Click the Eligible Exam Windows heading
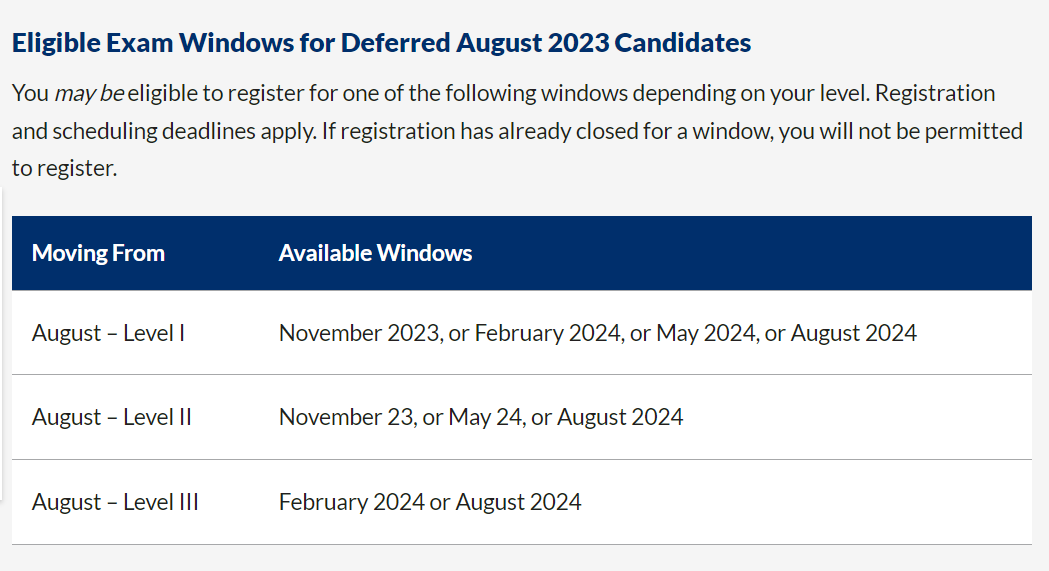Viewport: 1049px width, 571px height. [x=381, y=43]
